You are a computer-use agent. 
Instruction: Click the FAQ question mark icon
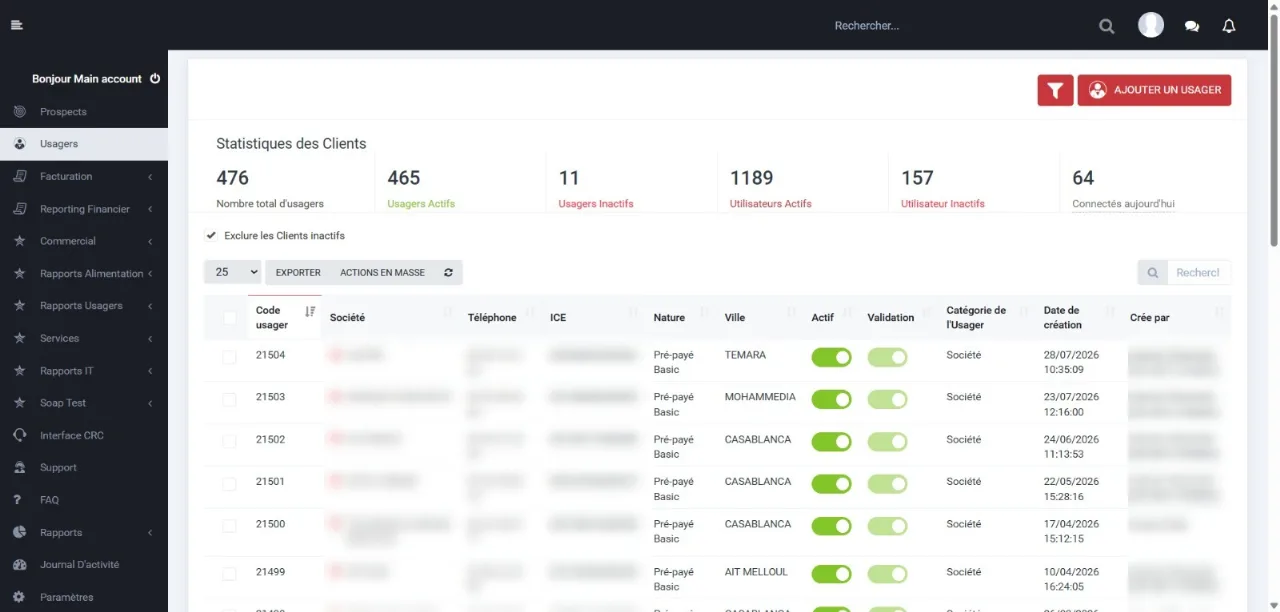pyautogui.click(x=18, y=500)
